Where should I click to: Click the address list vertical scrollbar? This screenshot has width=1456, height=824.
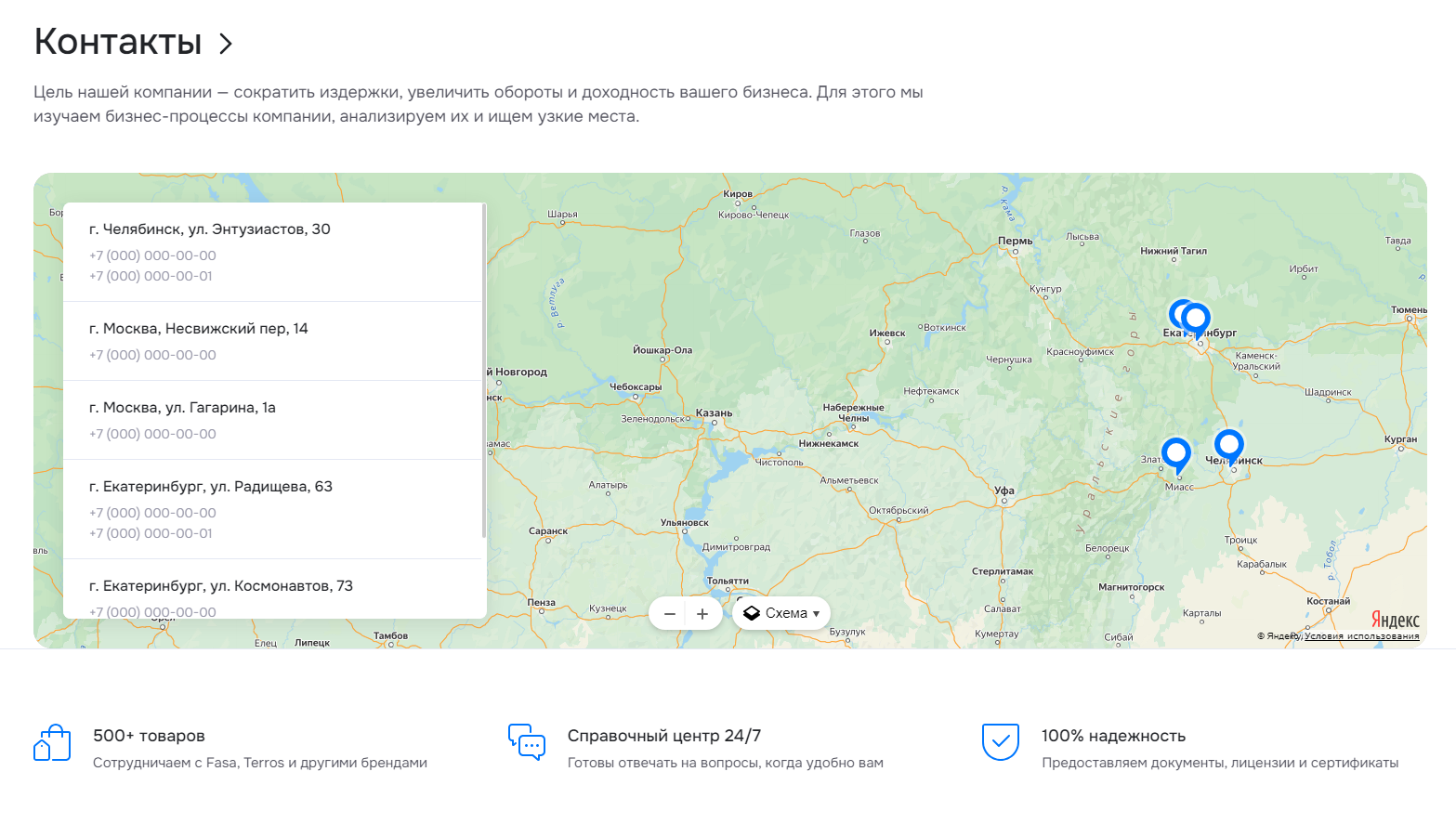coord(484,372)
